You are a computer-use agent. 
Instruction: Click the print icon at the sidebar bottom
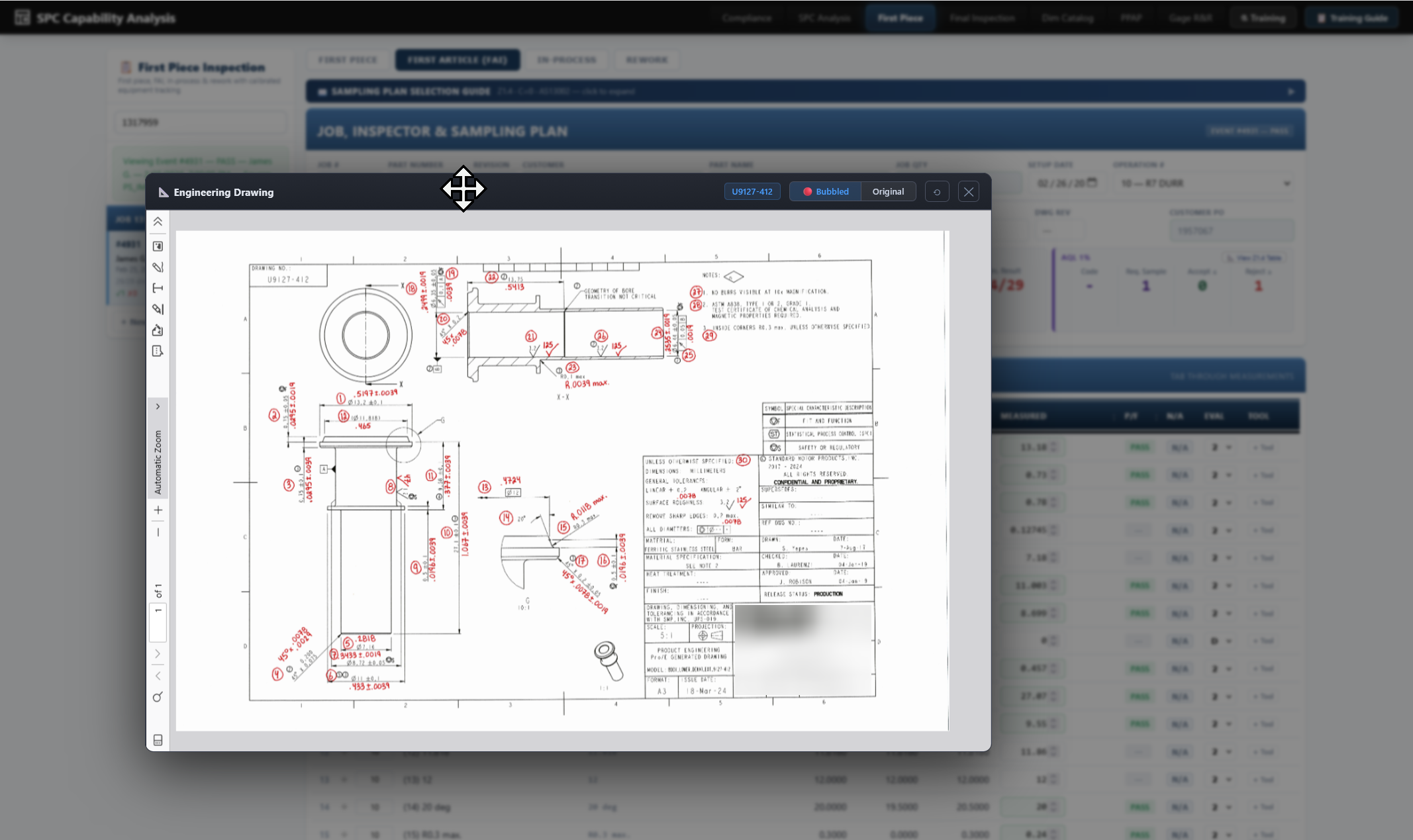tap(158, 740)
